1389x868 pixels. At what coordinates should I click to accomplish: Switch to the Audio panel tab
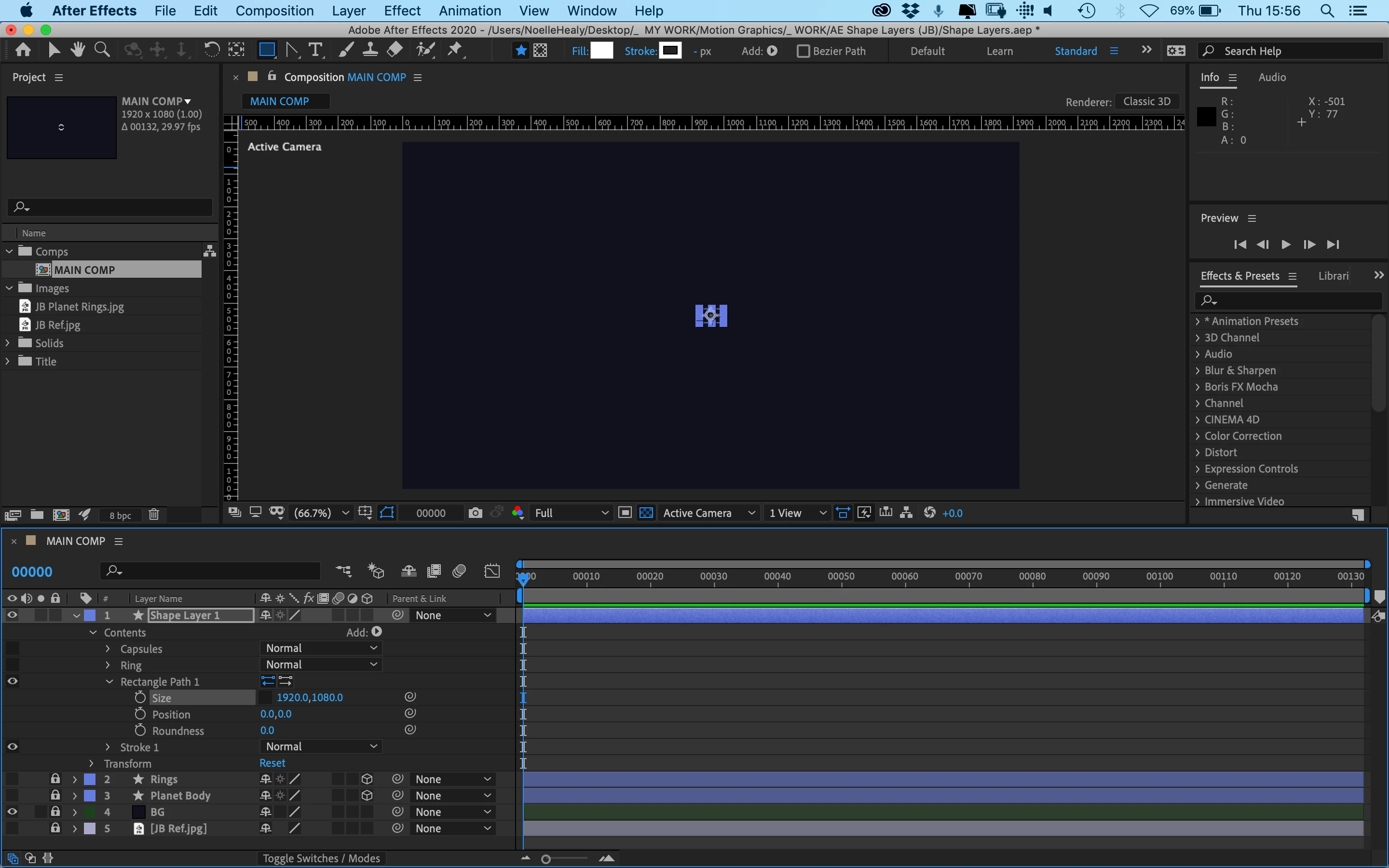pos(1272,77)
